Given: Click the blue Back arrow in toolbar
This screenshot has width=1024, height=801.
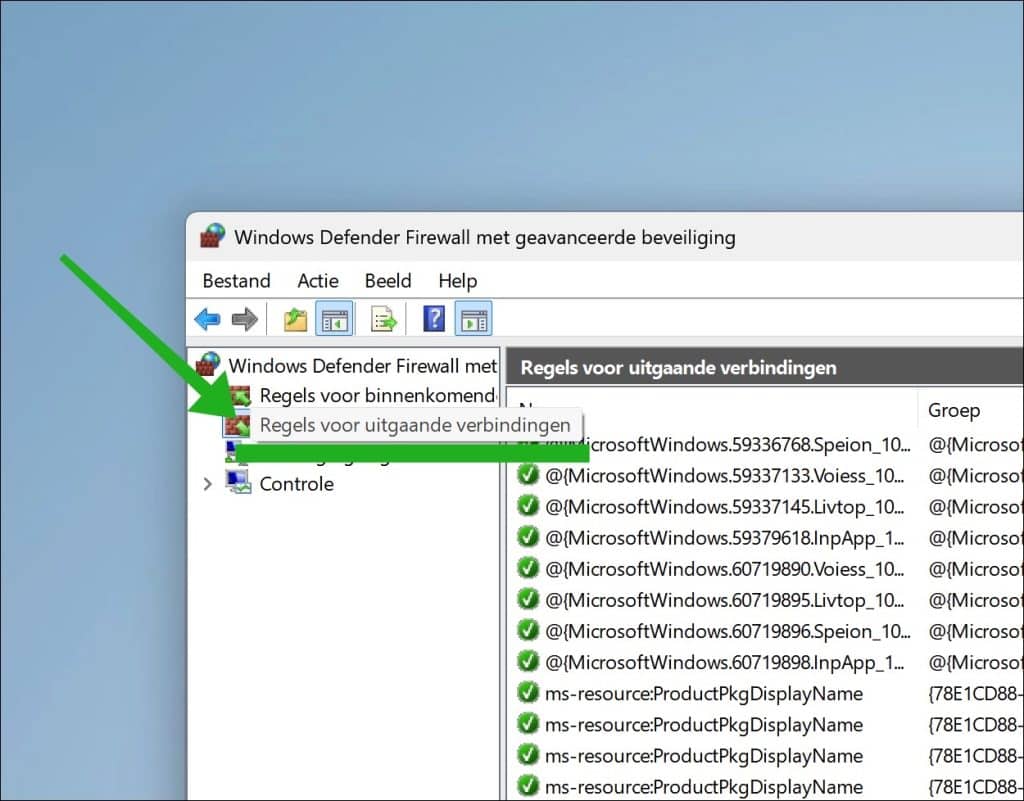Looking at the screenshot, I should tap(207, 319).
